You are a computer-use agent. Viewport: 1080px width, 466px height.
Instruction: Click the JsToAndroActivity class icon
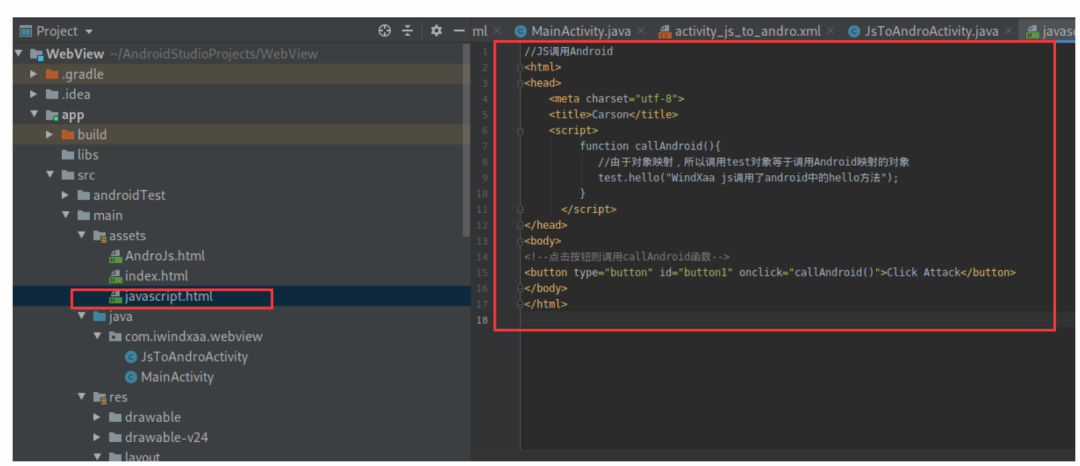pos(131,357)
